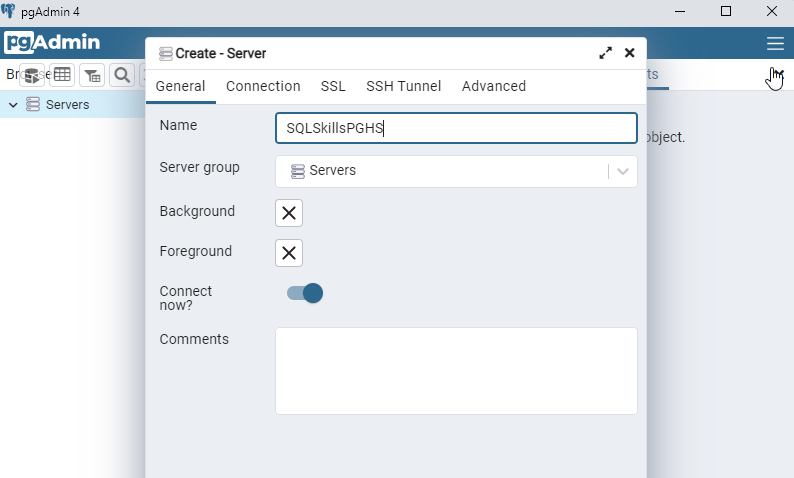Select the Servers tree item label
The width and height of the screenshot is (794, 478).
(67, 104)
